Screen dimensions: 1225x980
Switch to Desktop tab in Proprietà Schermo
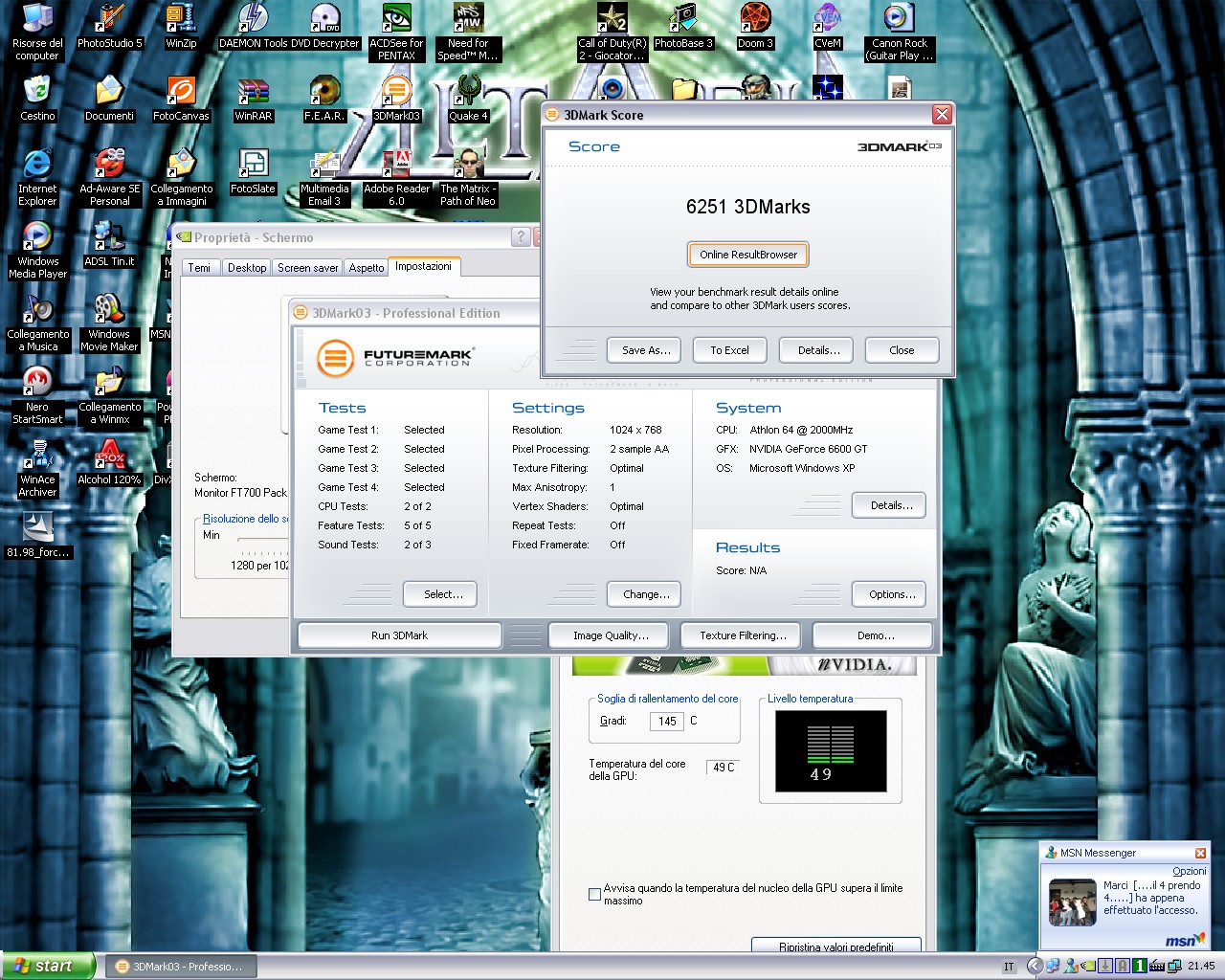247,268
